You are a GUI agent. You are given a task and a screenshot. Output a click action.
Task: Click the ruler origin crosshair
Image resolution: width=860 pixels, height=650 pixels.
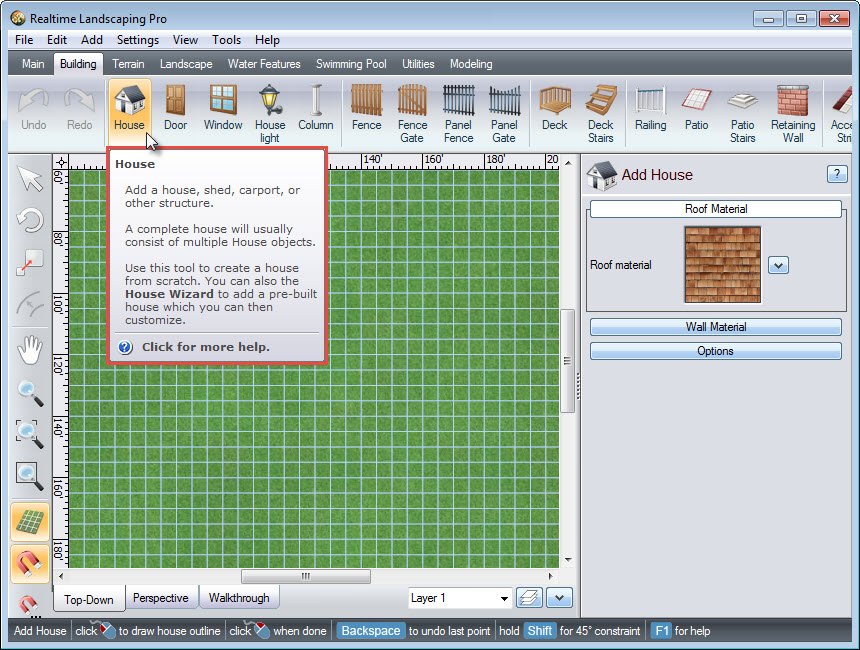tap(61, 162)
